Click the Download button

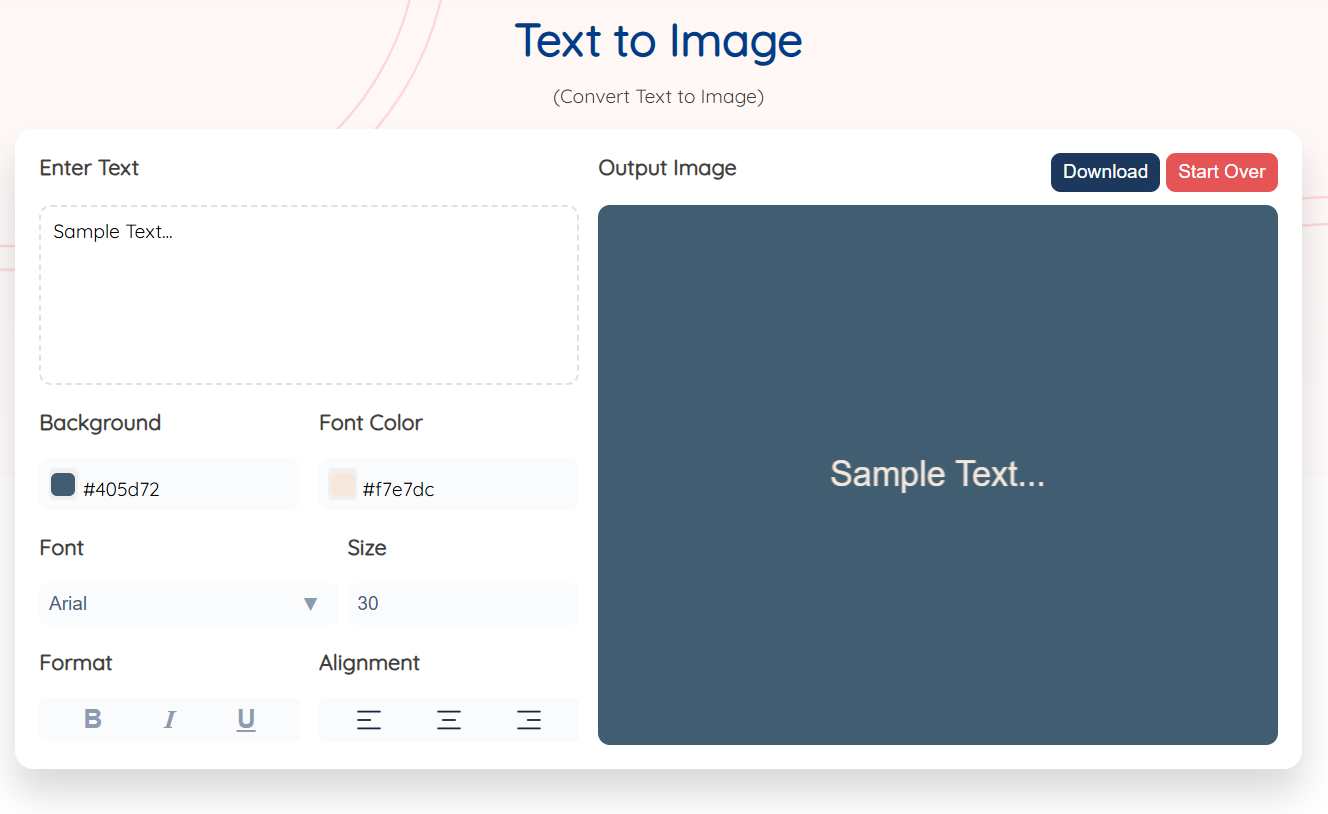[1104, 172]
